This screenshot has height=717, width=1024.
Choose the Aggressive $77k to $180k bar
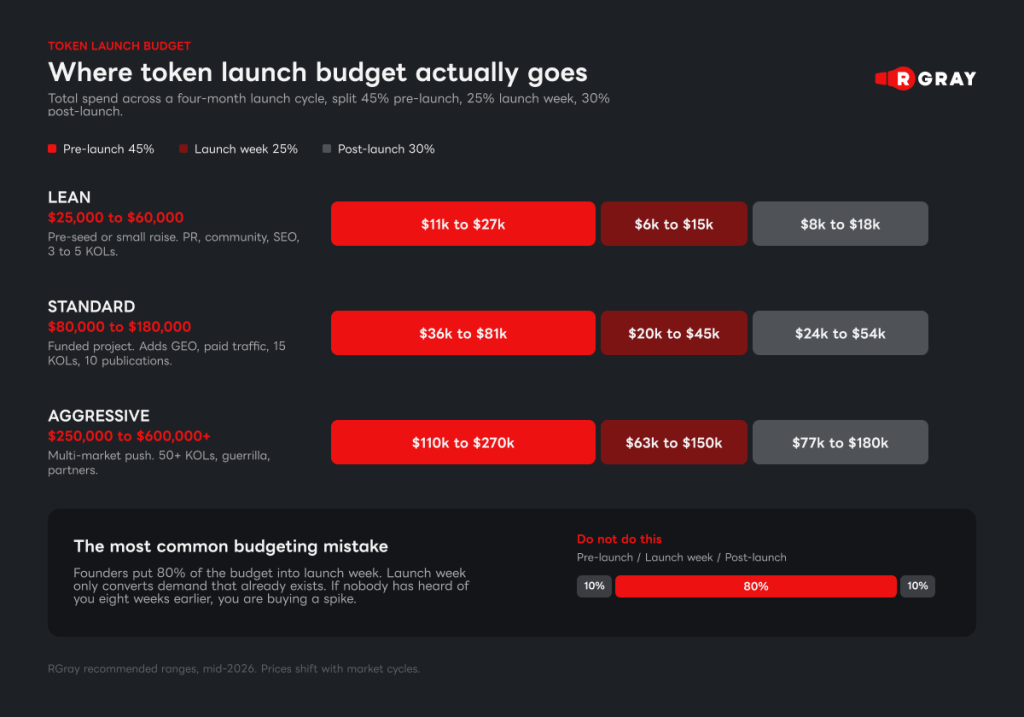coord(840,442)
